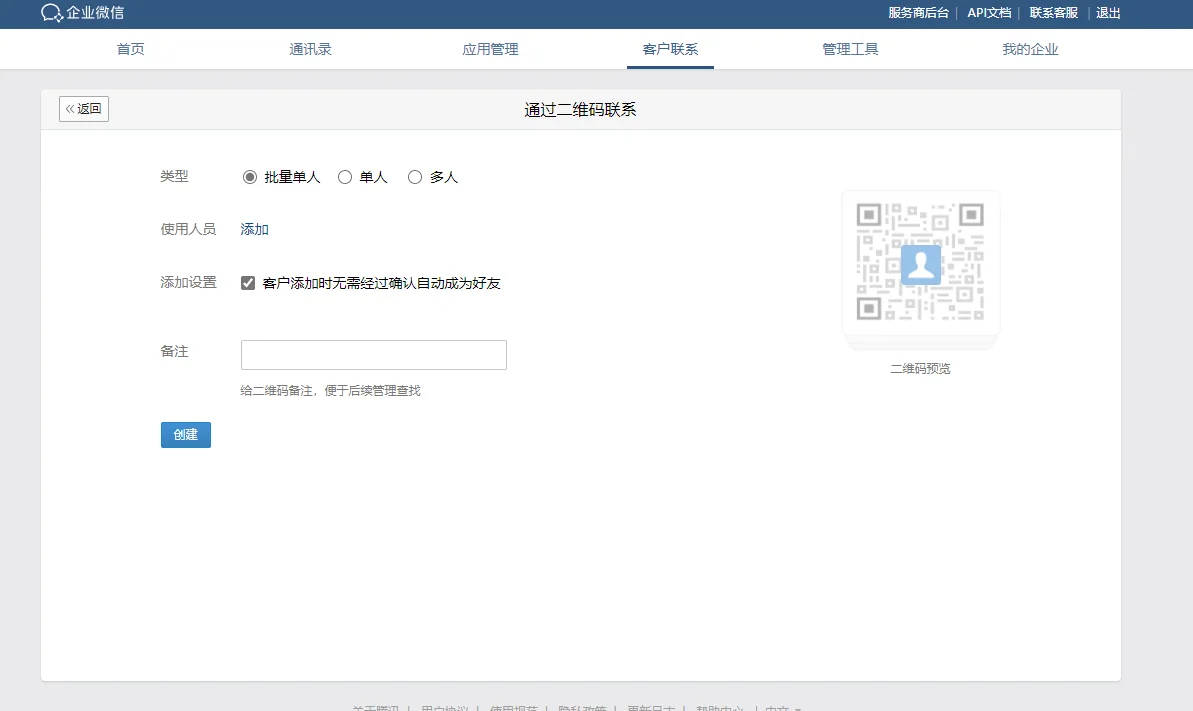The width and height of the screenshot is (1193, 711).
Task: Select the 多人 radio button
Action: (415, 177)
